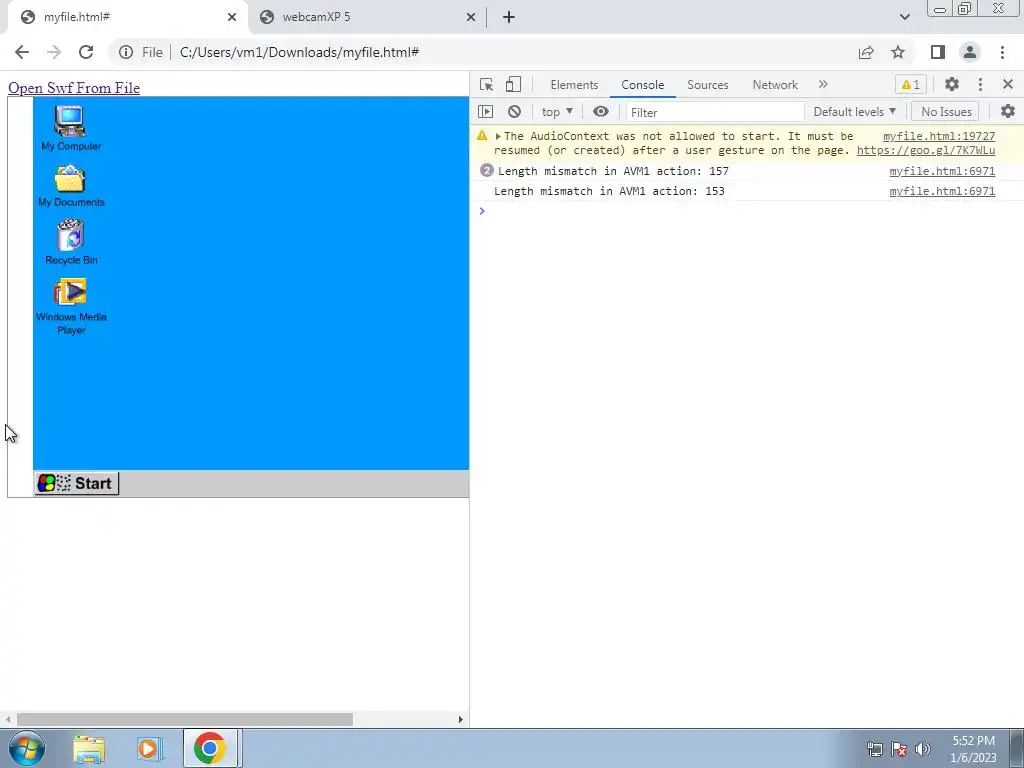The image size is (1024, 768).
Task: Close the DevTools panel
Action: (1008, 84)
